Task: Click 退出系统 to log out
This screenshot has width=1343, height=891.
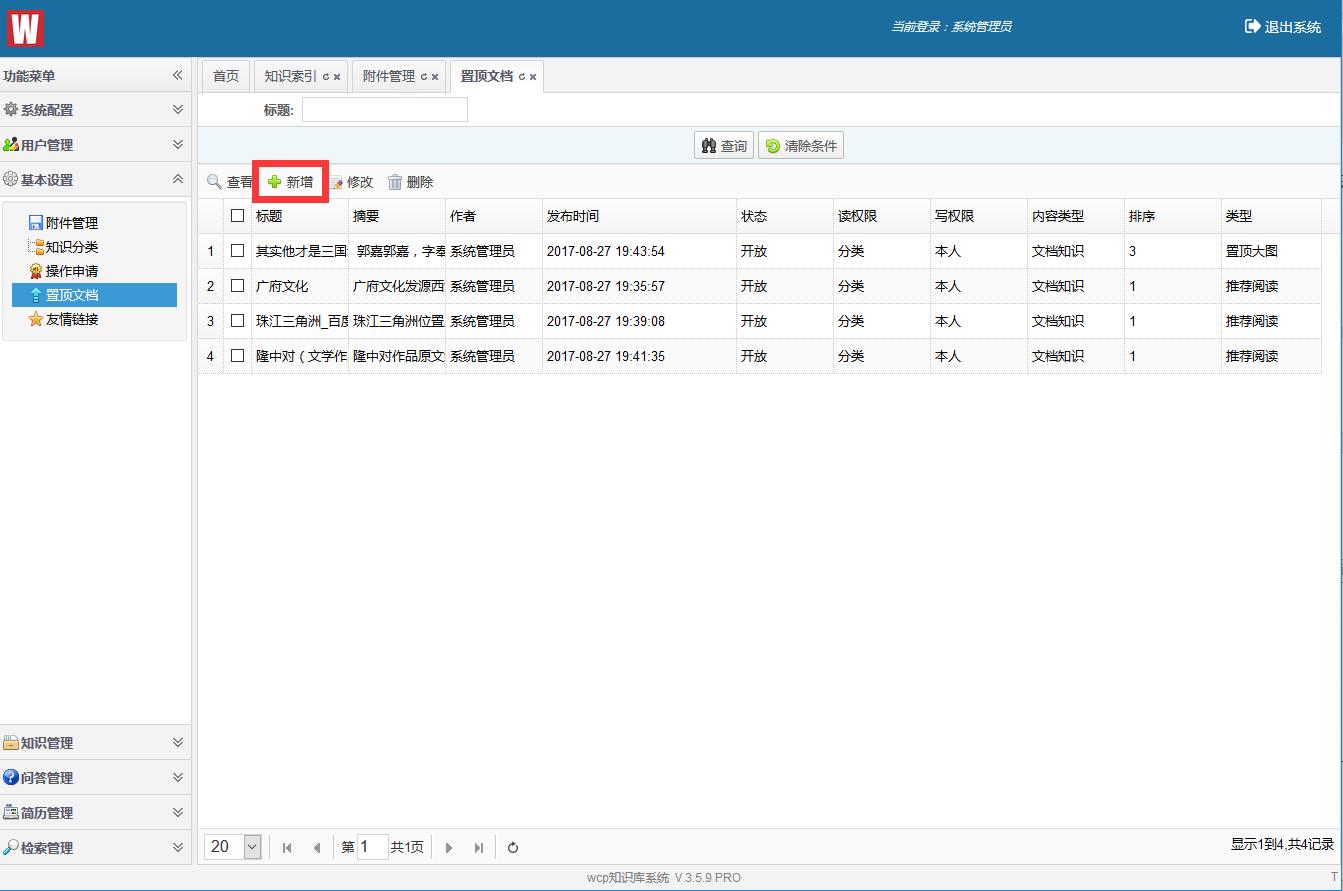Action: pos(1283,27)
